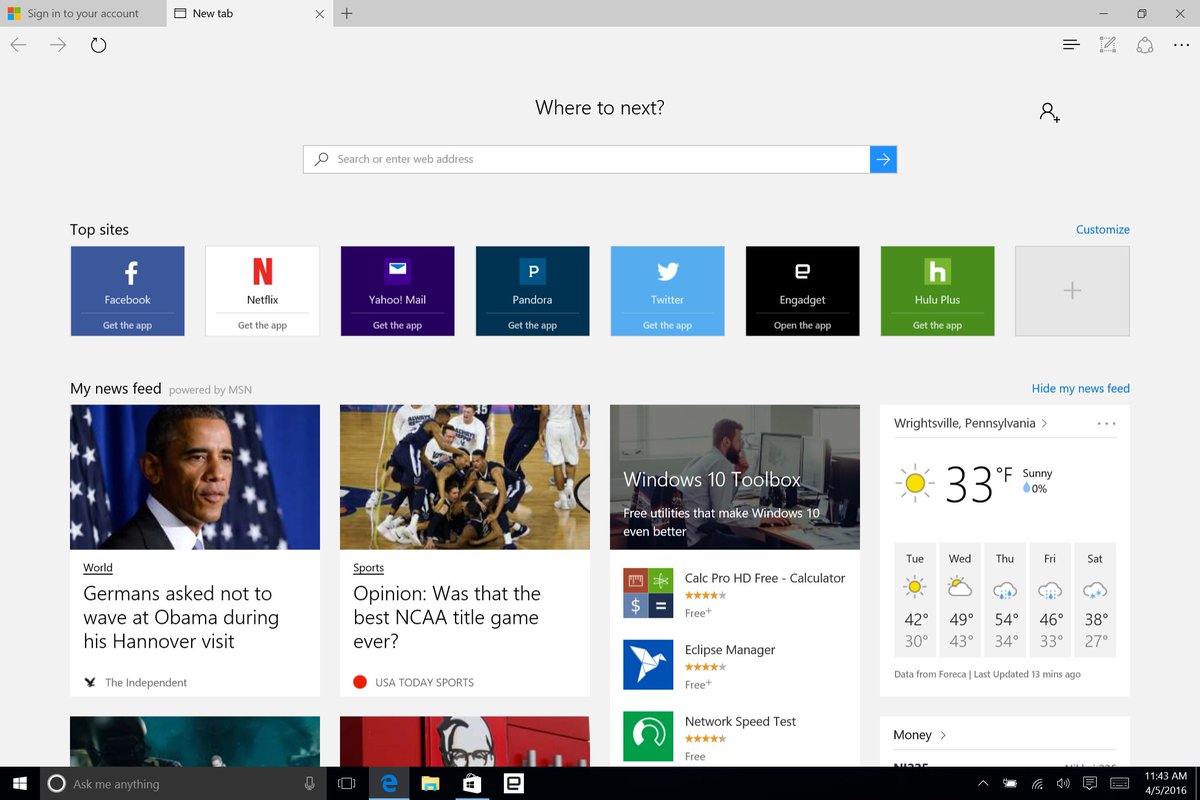Open the Hub icon in the toolbar

[x=1071, y=45]
